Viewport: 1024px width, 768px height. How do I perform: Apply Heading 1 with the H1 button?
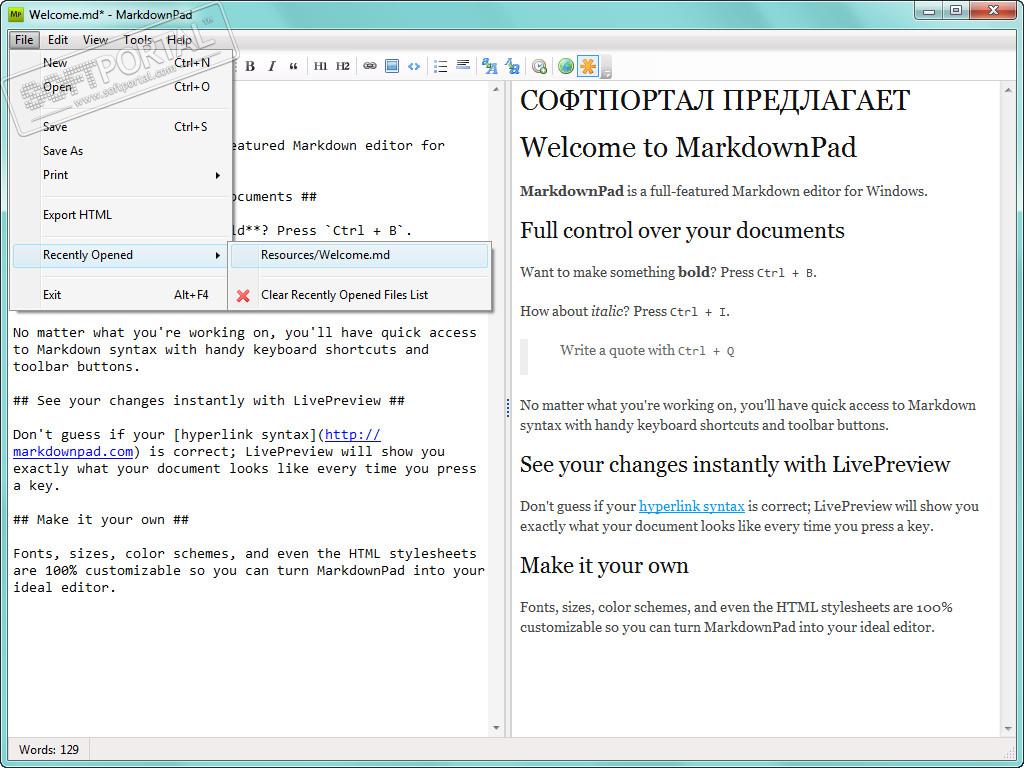(x=320, y=66)
